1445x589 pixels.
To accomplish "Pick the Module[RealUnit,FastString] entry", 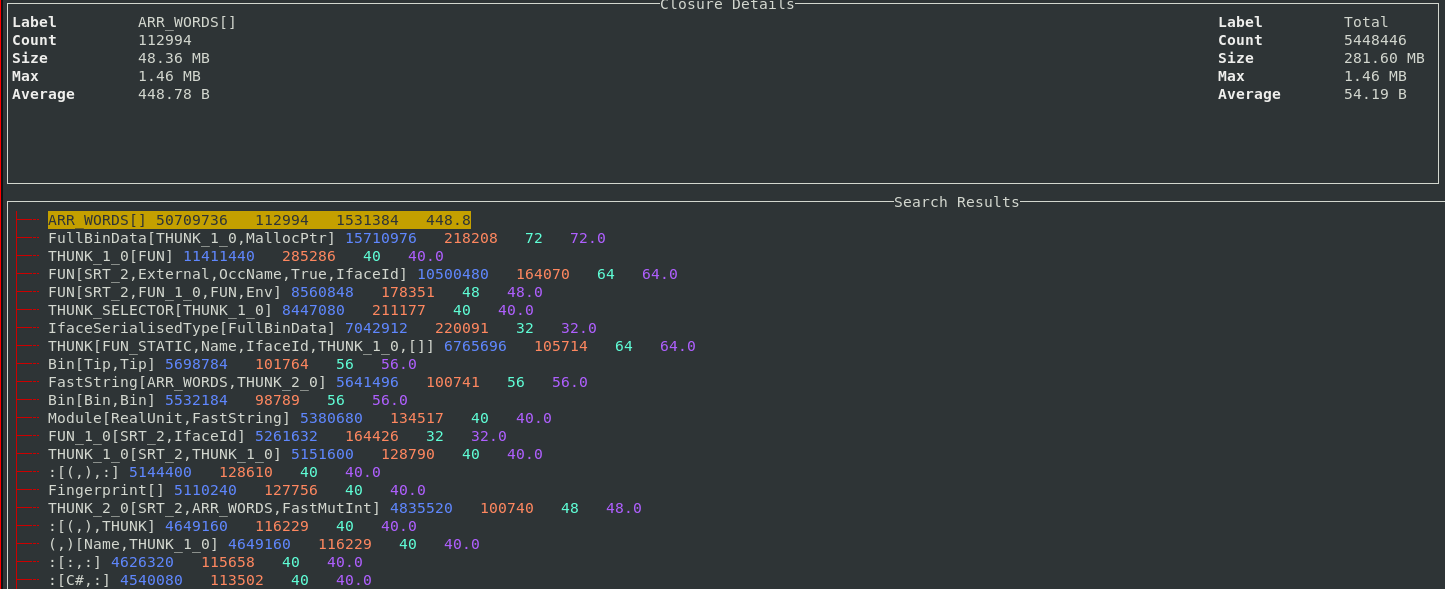I will click(x=169, y=418).
